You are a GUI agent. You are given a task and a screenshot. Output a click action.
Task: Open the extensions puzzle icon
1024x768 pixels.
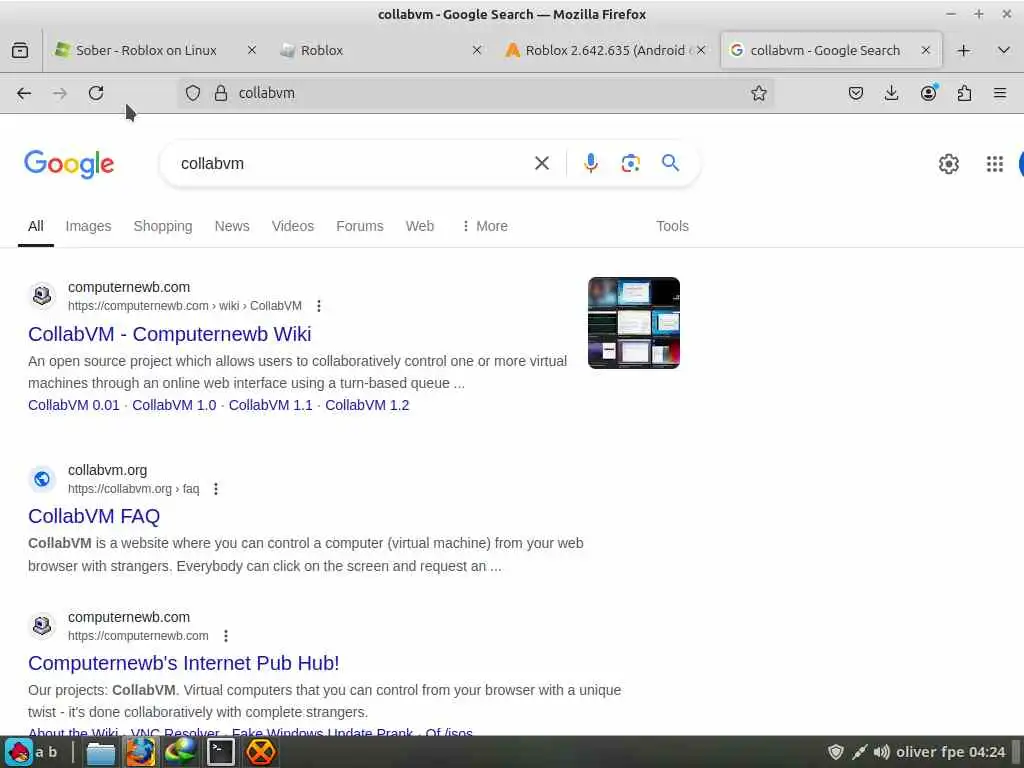pos(964,93)
